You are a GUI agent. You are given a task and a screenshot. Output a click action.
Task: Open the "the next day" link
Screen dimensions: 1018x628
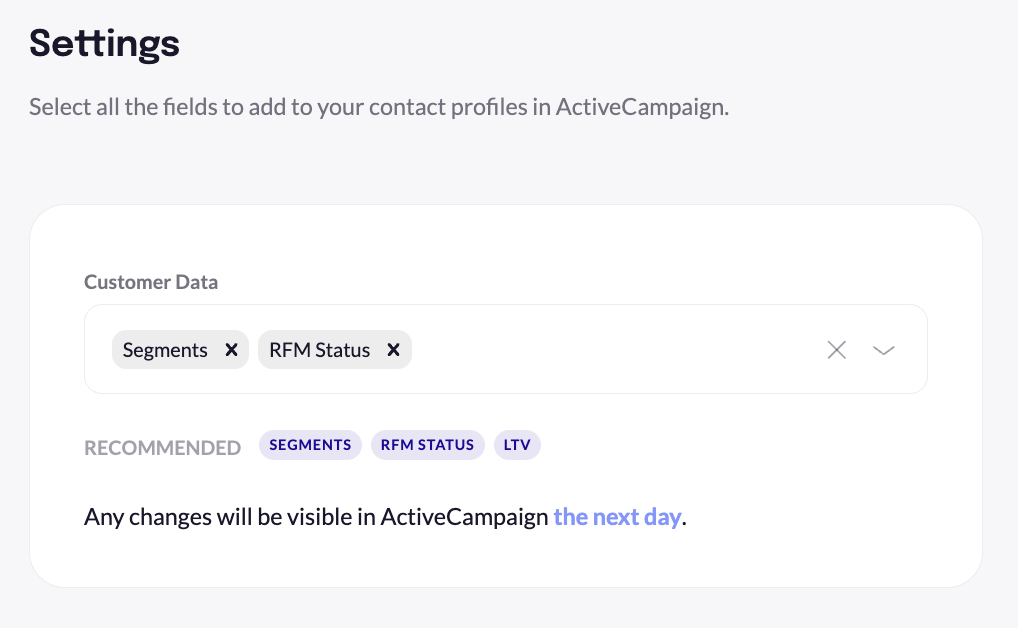(x=617, y=517)
